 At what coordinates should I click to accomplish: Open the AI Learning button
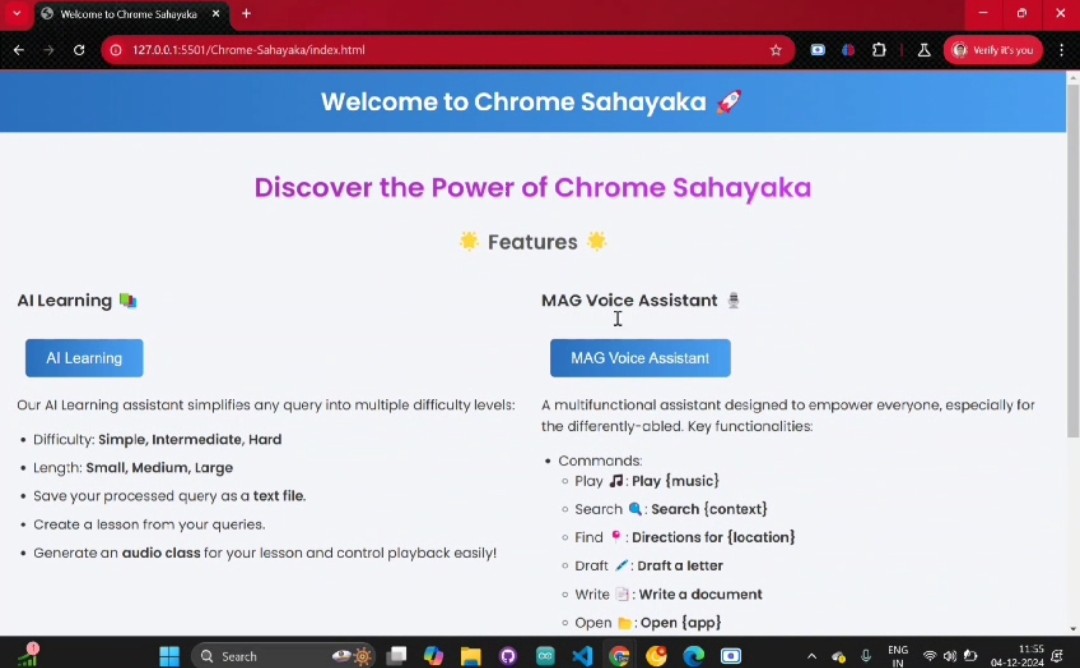coord(84,358)
